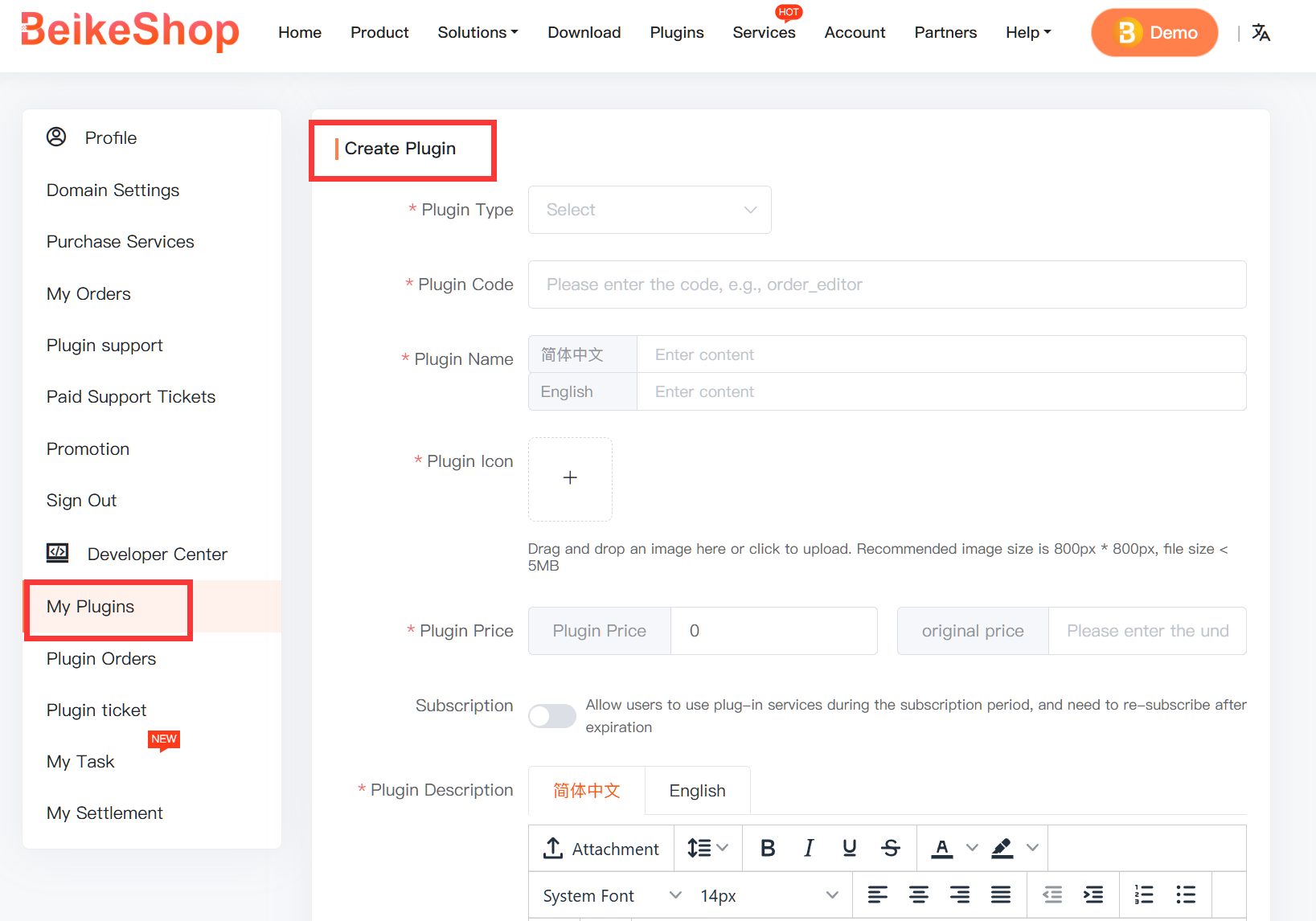This screenshot has width=1316, height=921.
Task: Open the Services nav item
Action: [764, 32]
